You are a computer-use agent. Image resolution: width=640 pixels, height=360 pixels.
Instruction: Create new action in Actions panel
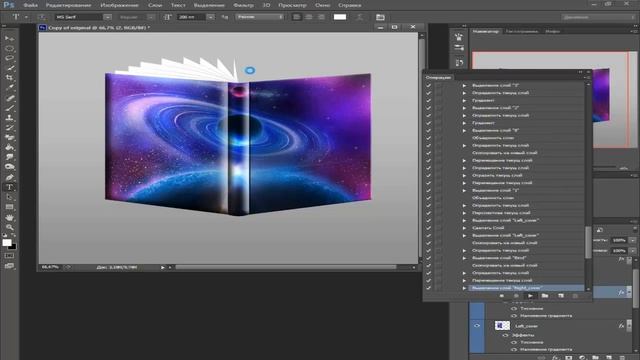[x=561, y=296]
